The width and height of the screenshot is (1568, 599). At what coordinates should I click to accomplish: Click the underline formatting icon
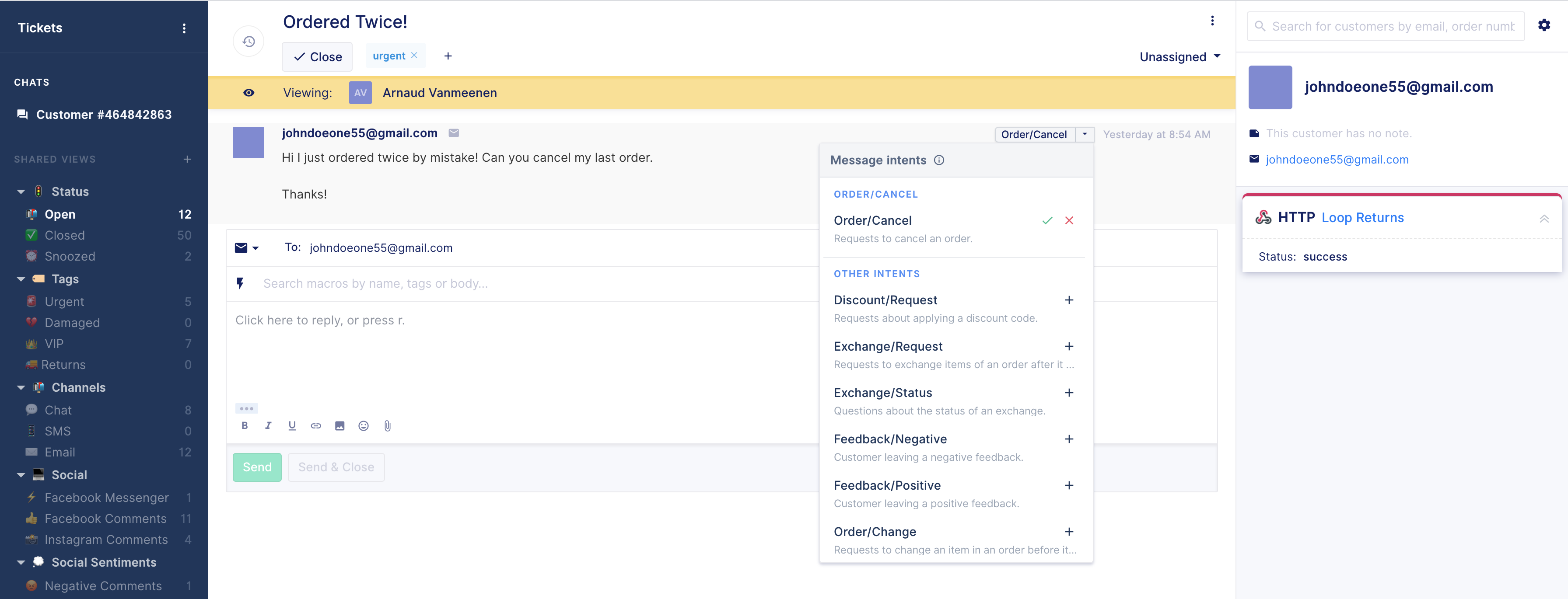pos(292,426)
